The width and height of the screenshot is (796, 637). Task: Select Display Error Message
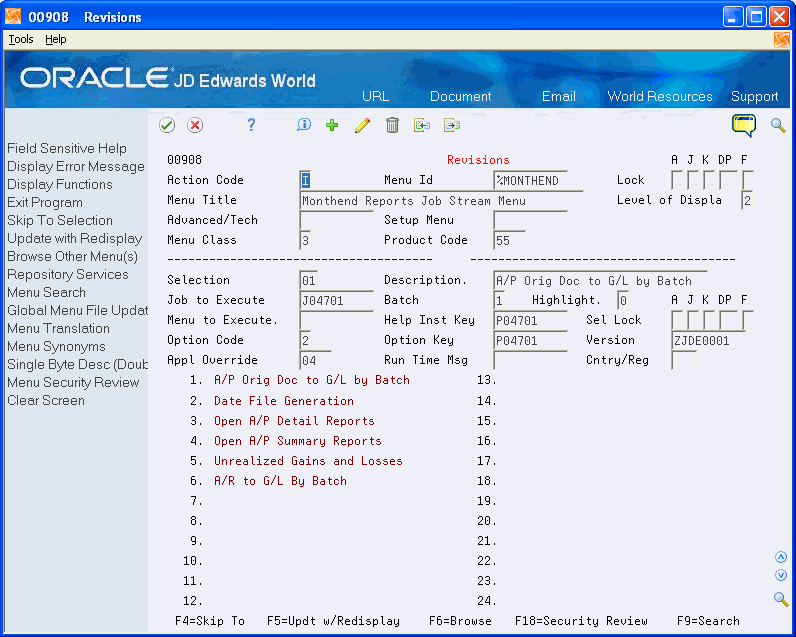76,166
